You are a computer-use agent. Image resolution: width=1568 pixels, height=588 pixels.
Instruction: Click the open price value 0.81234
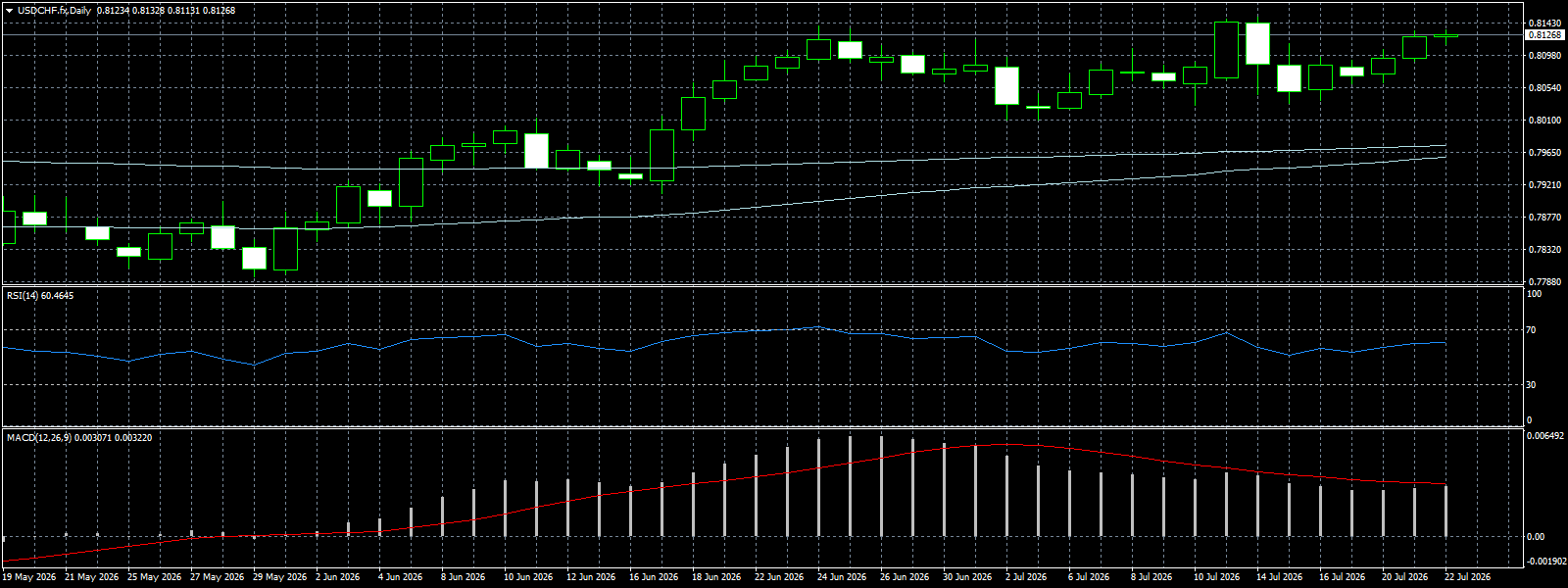pos(113,10)
